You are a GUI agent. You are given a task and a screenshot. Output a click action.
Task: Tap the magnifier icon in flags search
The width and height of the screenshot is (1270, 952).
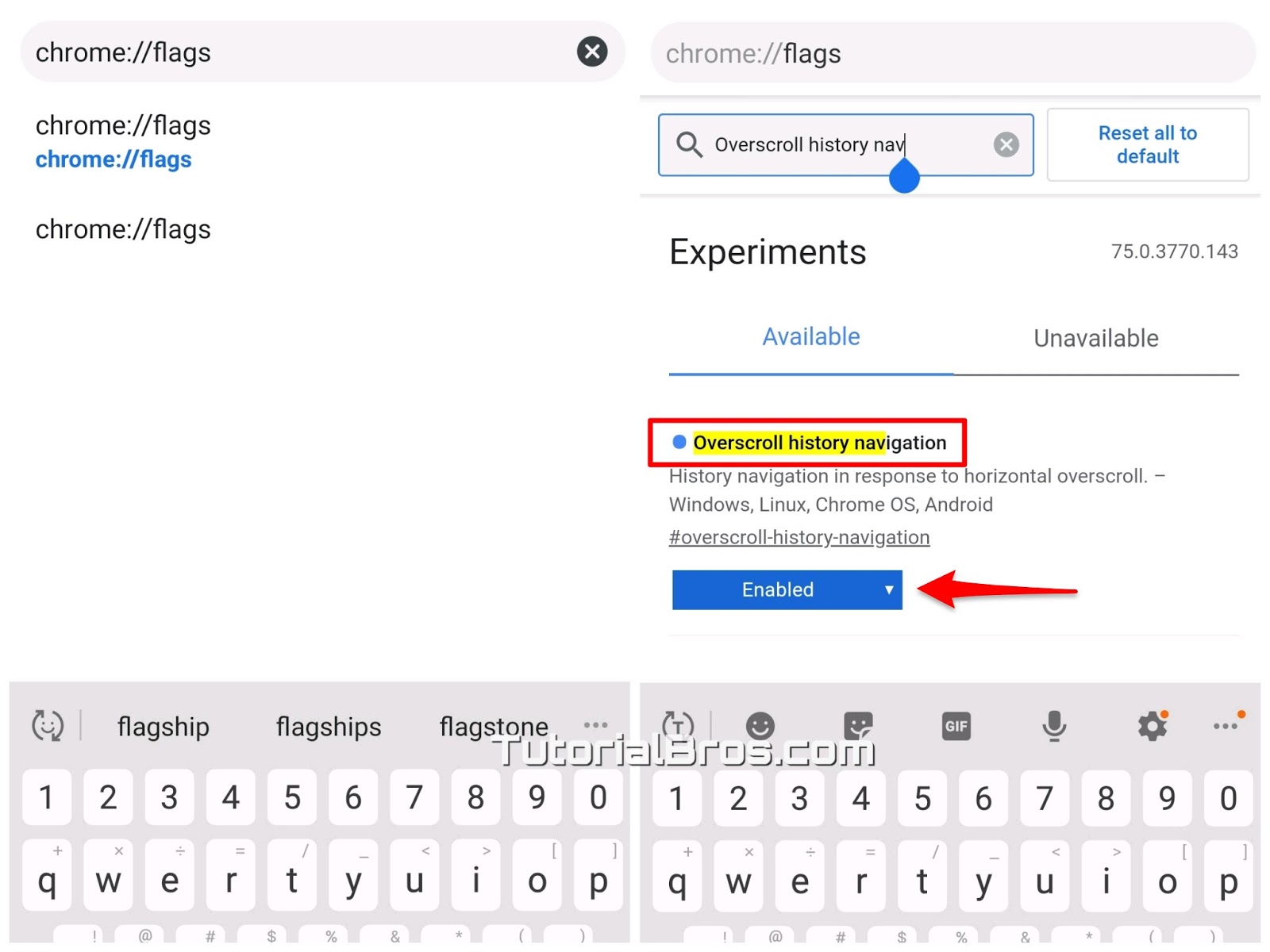(689, 144)
